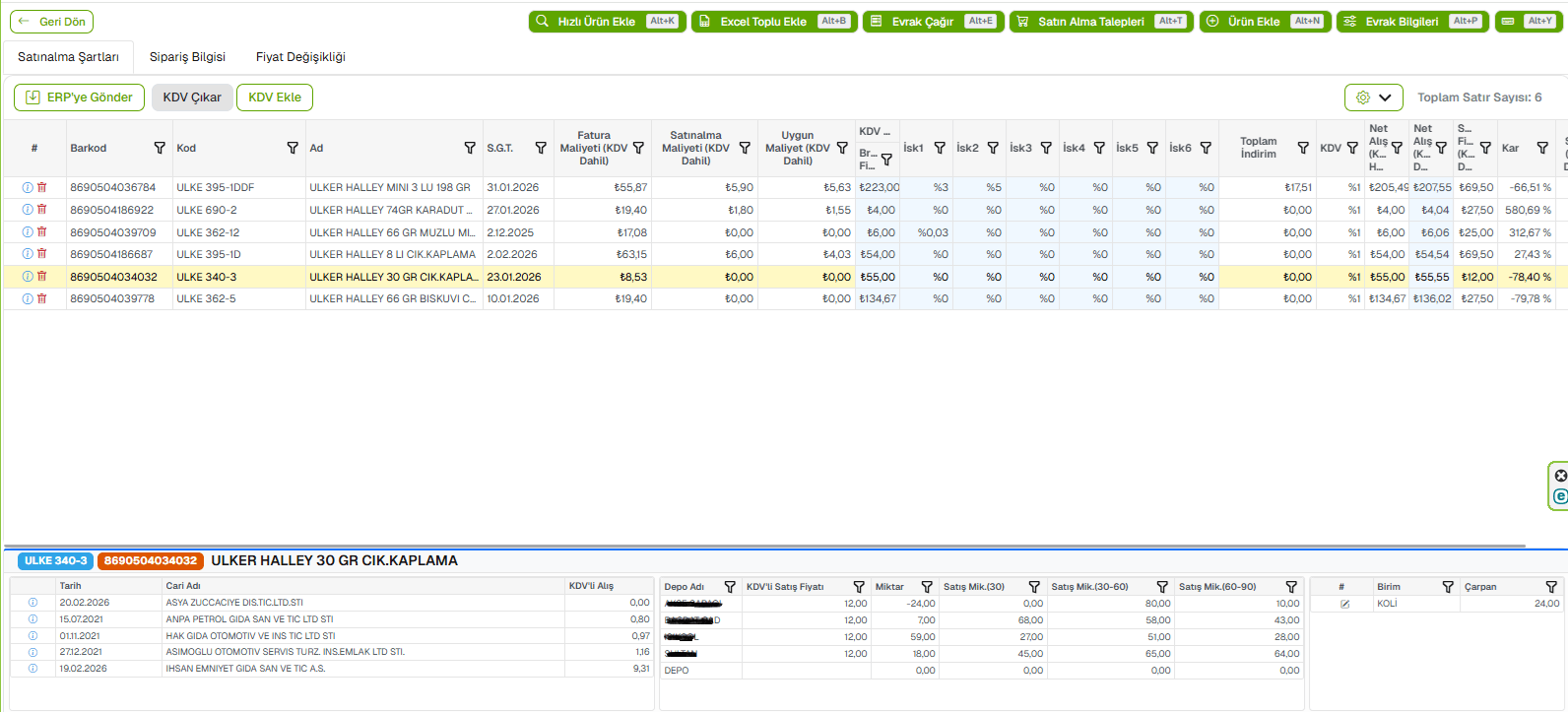Open the Fiyat Değişikliği tab

(300, 57)
